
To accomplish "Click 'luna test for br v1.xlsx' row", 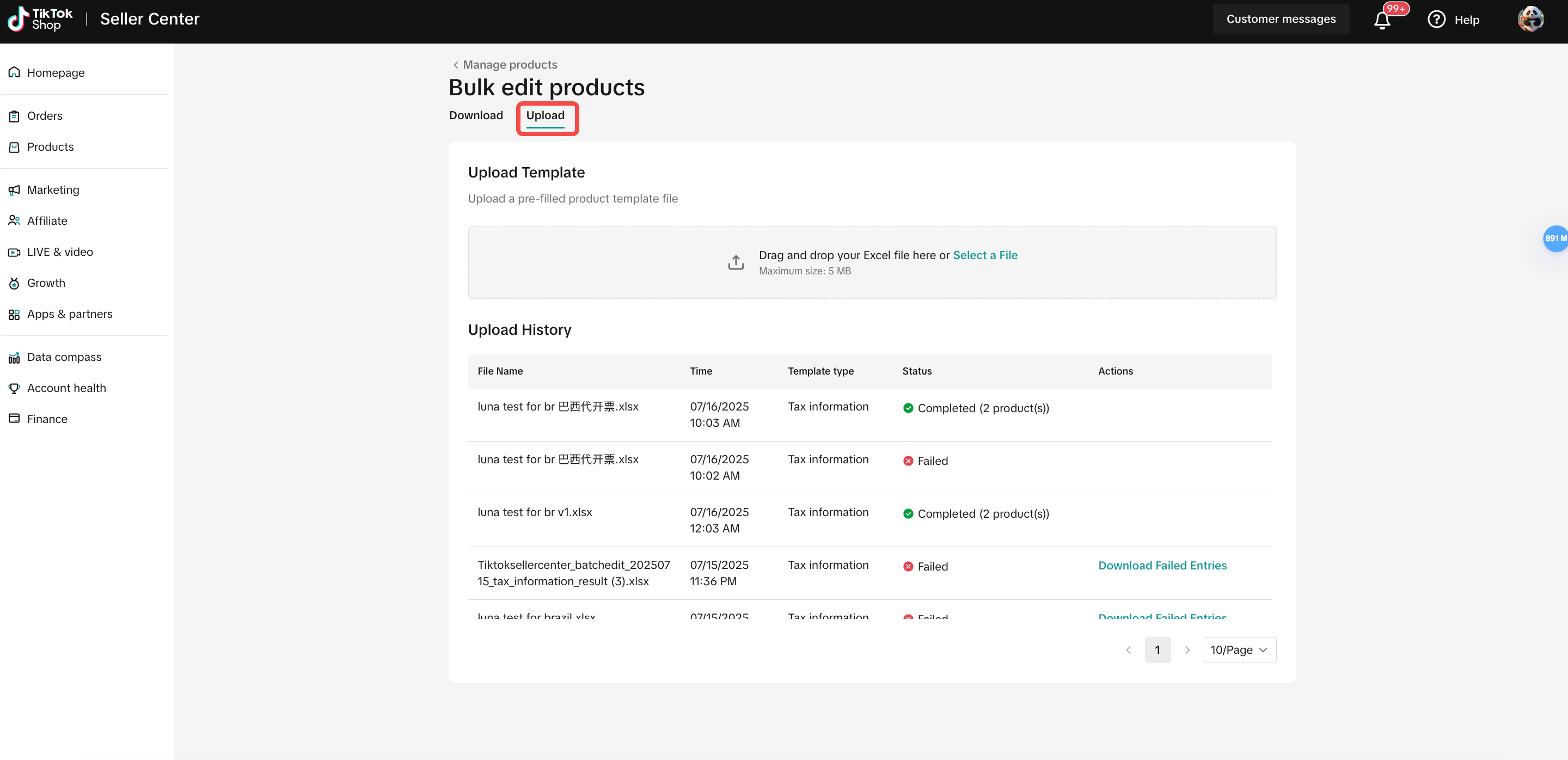I will point(869,520).
